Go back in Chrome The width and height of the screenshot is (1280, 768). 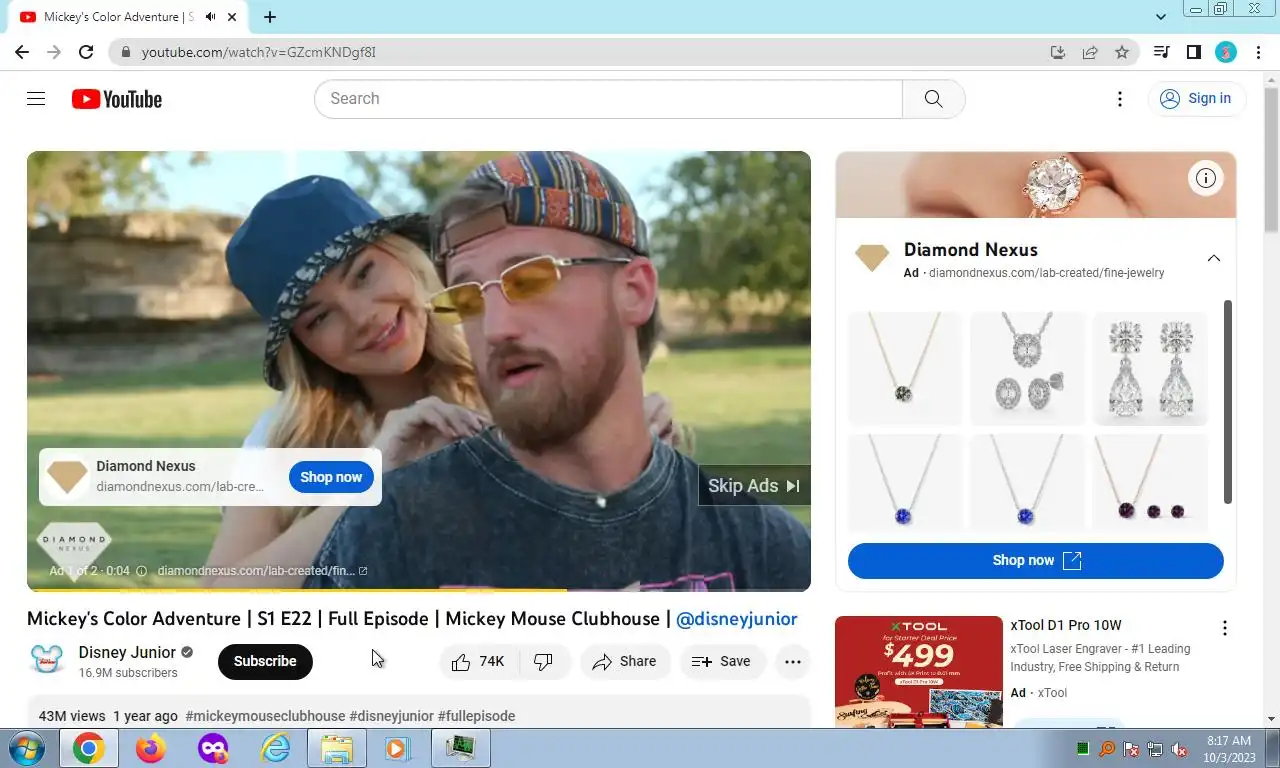(x=22, y=52)
